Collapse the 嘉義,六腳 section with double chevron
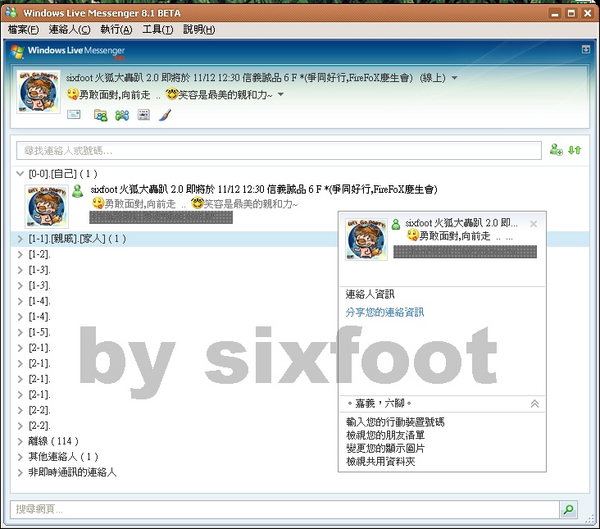600x529 pixels. [x=535, y=403]
